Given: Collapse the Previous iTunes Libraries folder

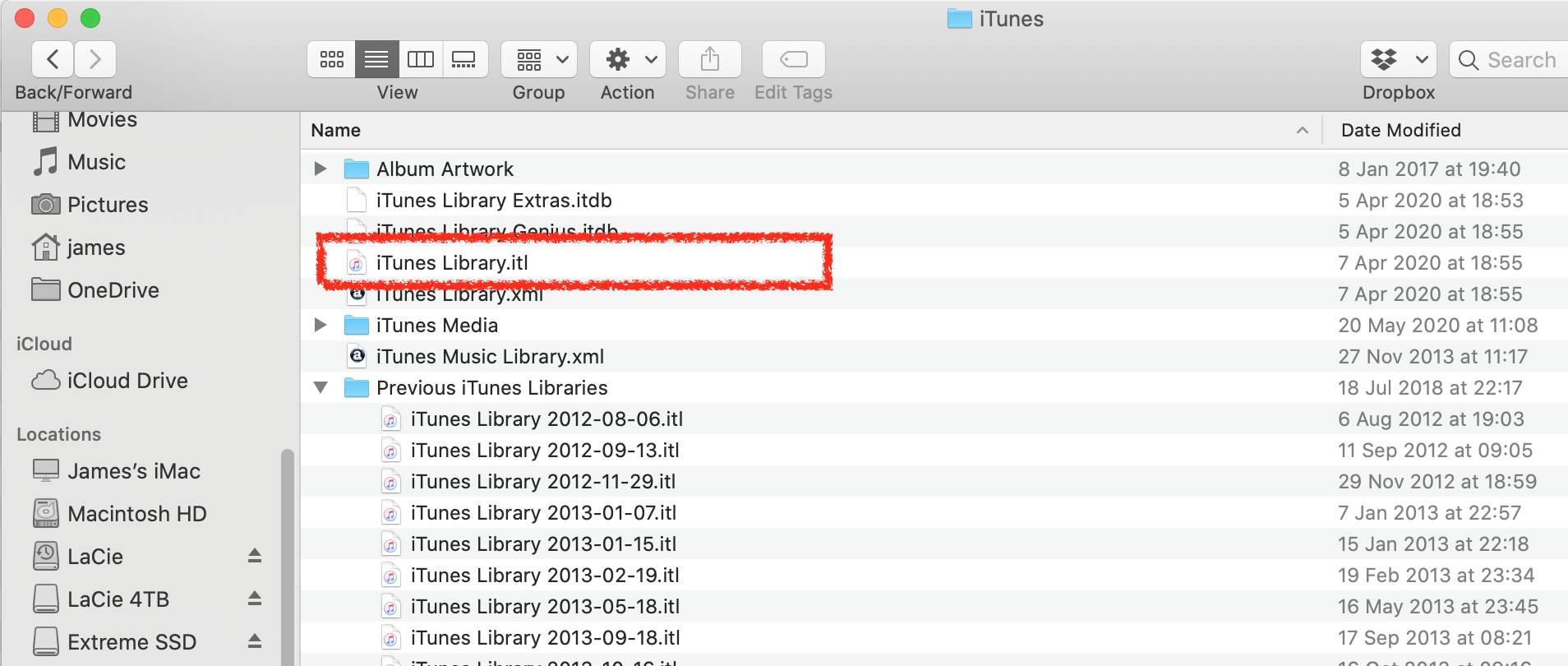Looking at the screenshot, I should [x=321, y=387].
